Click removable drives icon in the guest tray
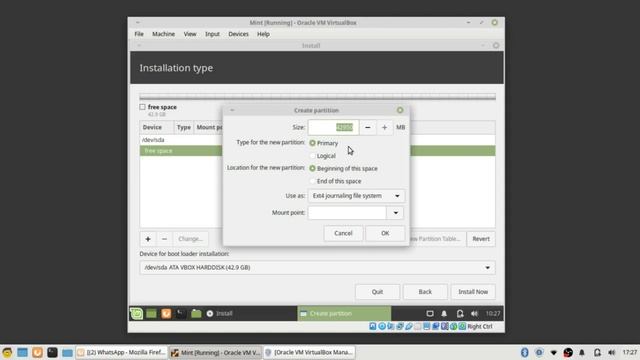Screen dimensions: 640x360 coord(460,313)
